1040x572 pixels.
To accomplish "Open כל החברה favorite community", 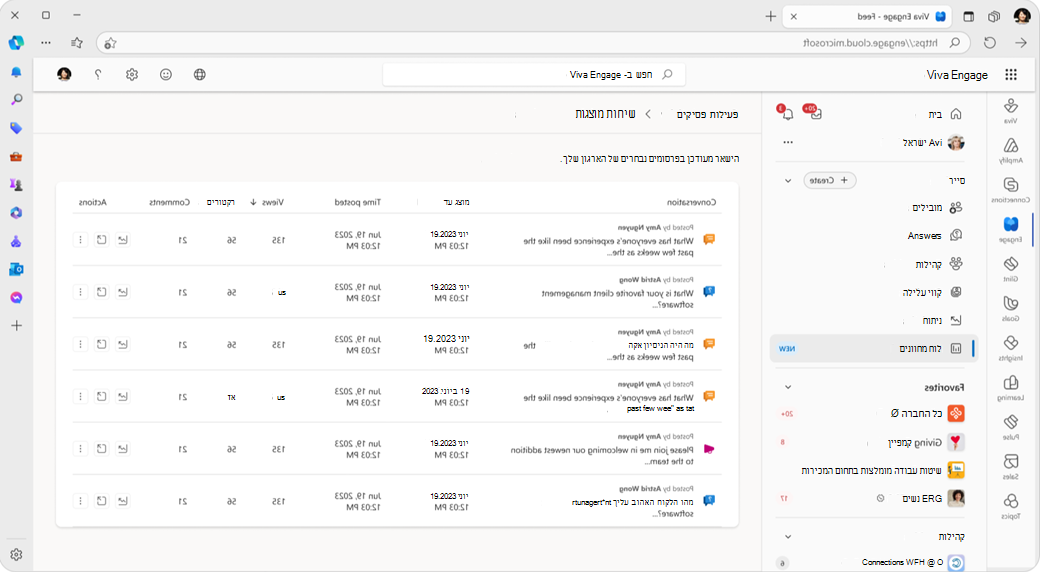I will click(x=927, y=413).
